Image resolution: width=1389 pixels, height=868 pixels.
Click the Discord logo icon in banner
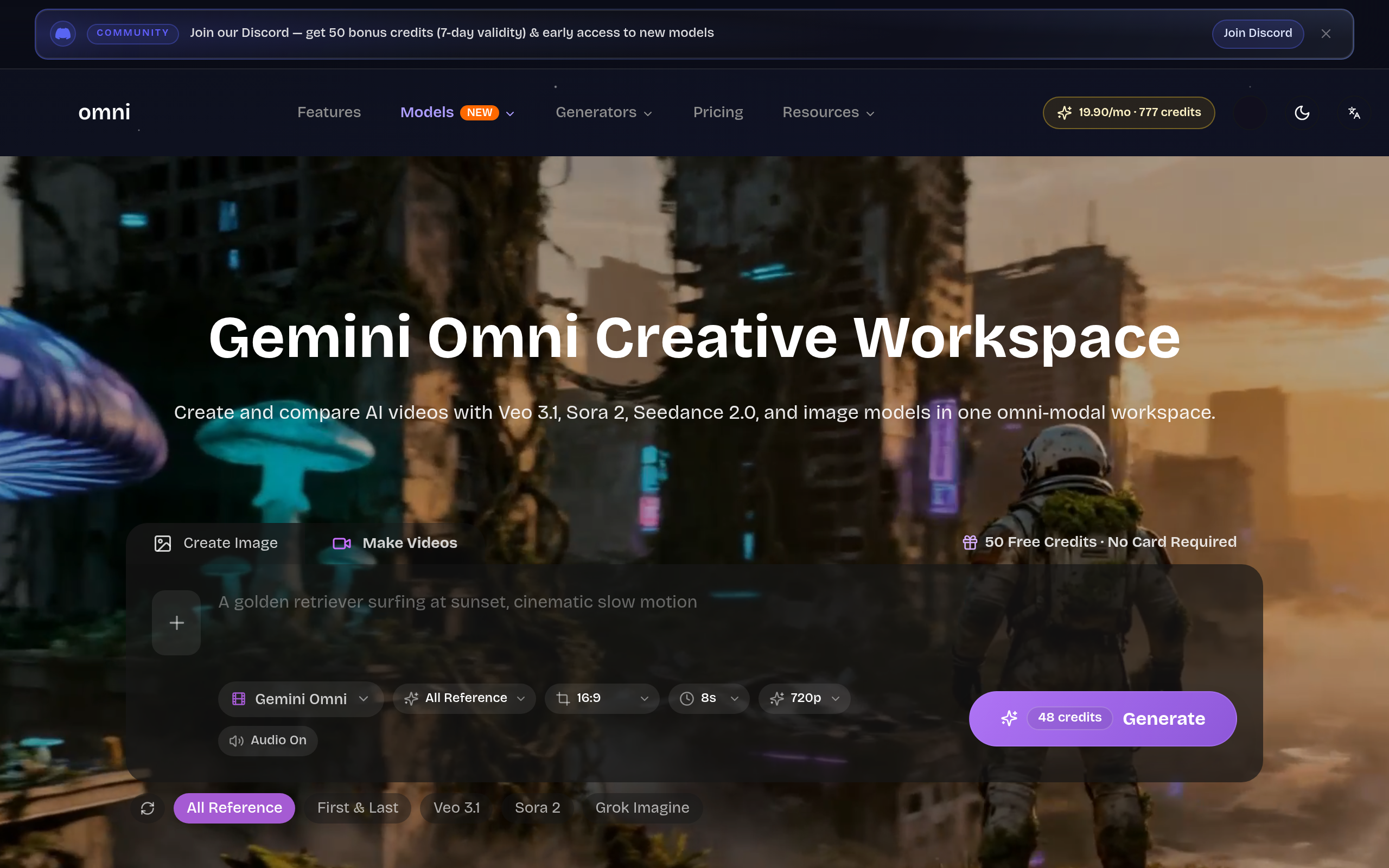(x=62, y=33)
